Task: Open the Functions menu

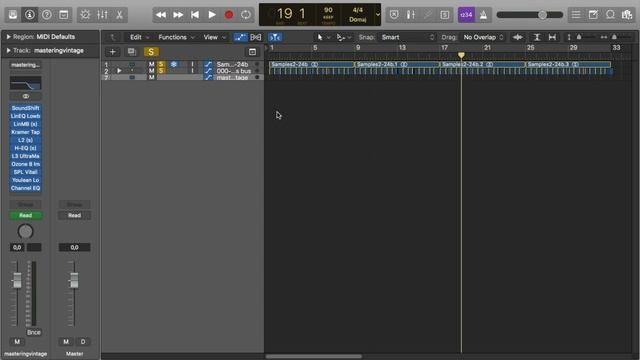Action: (x=176, y=37)
